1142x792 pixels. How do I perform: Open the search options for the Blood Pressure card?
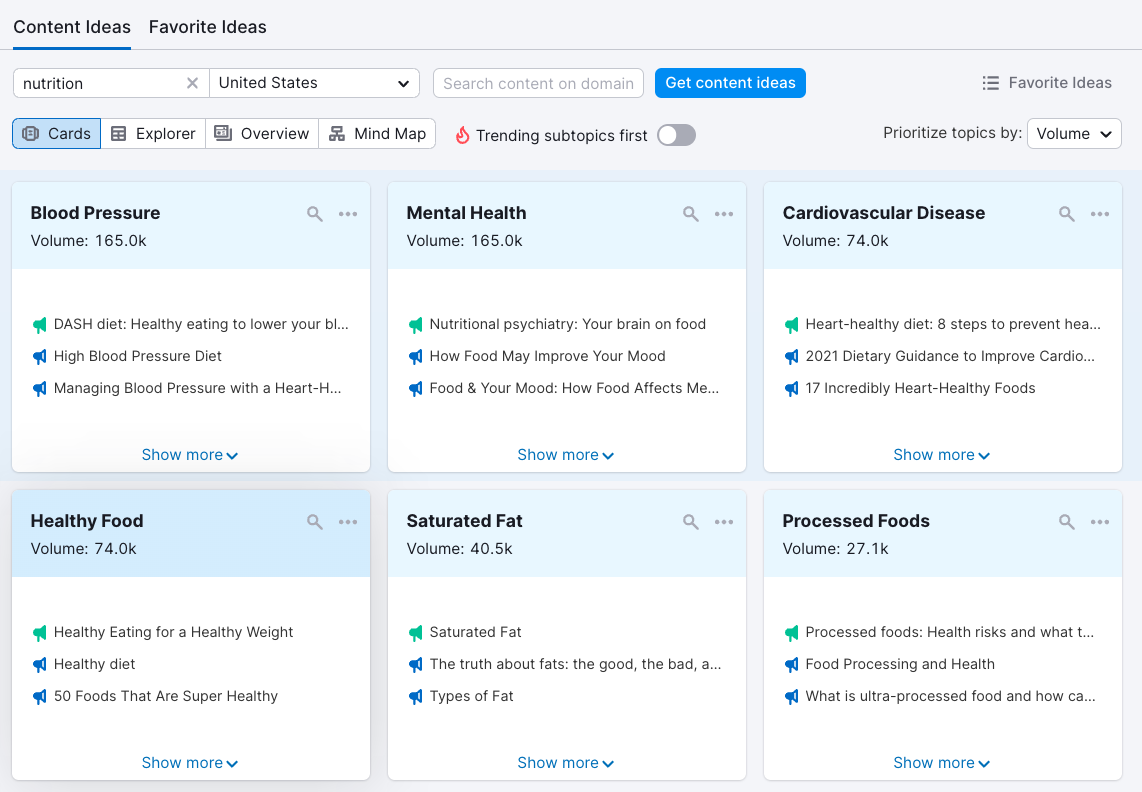314,213
